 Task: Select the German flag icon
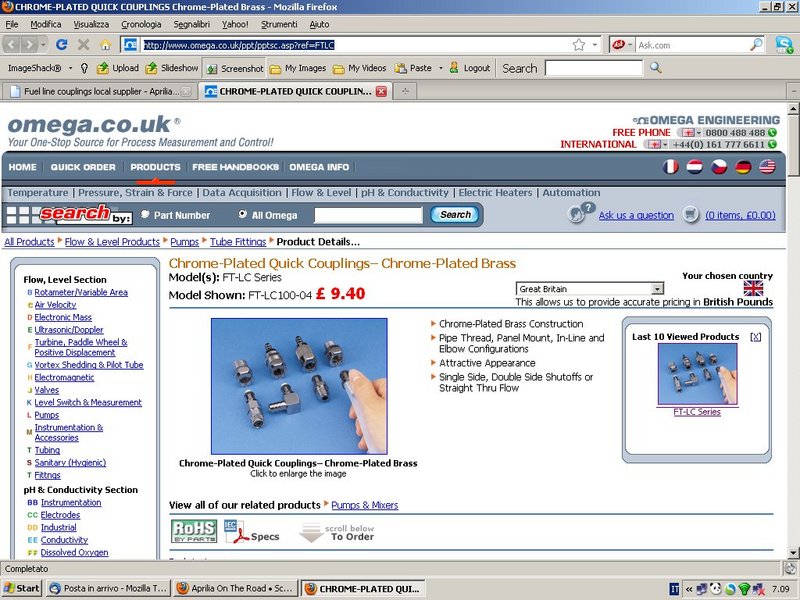coord(743,167)
